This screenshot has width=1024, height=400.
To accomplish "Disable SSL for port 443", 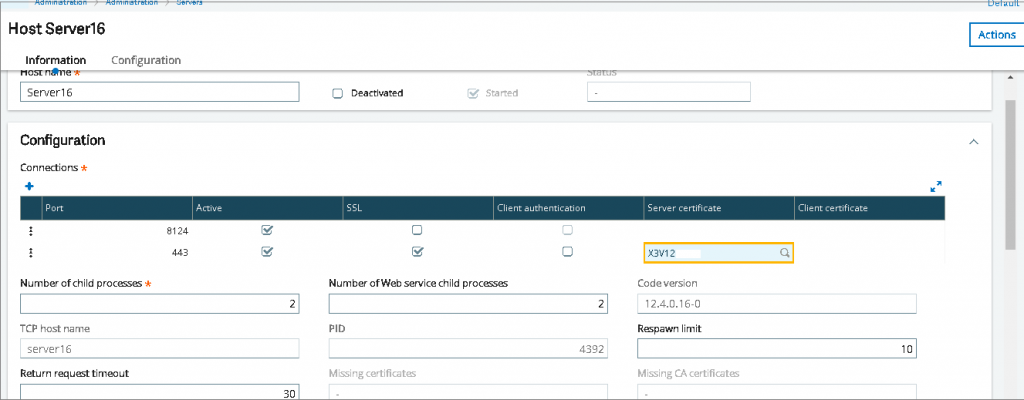I will [x=417, y=251].
